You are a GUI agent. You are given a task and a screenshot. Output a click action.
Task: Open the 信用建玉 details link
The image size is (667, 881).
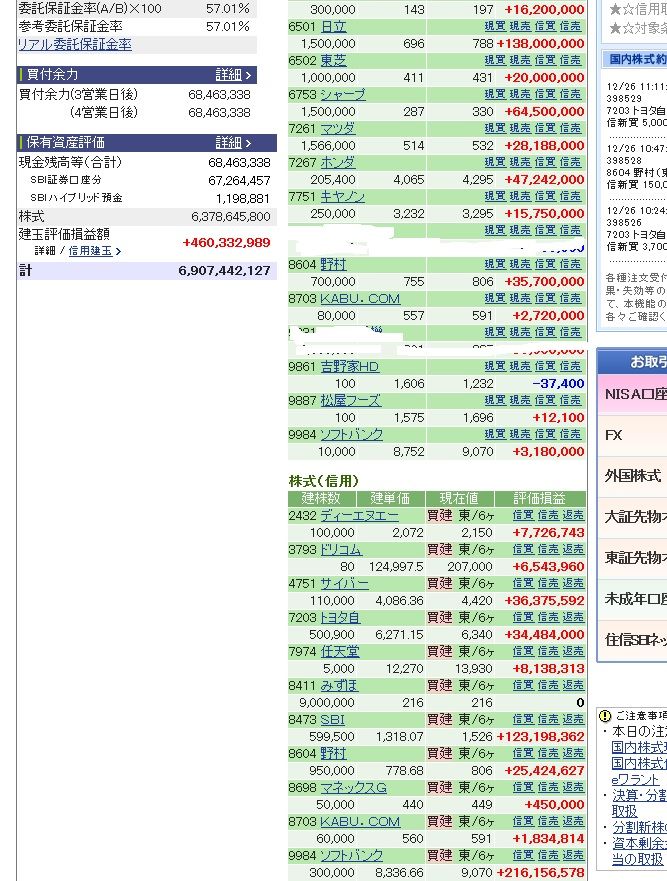[94, 251]
